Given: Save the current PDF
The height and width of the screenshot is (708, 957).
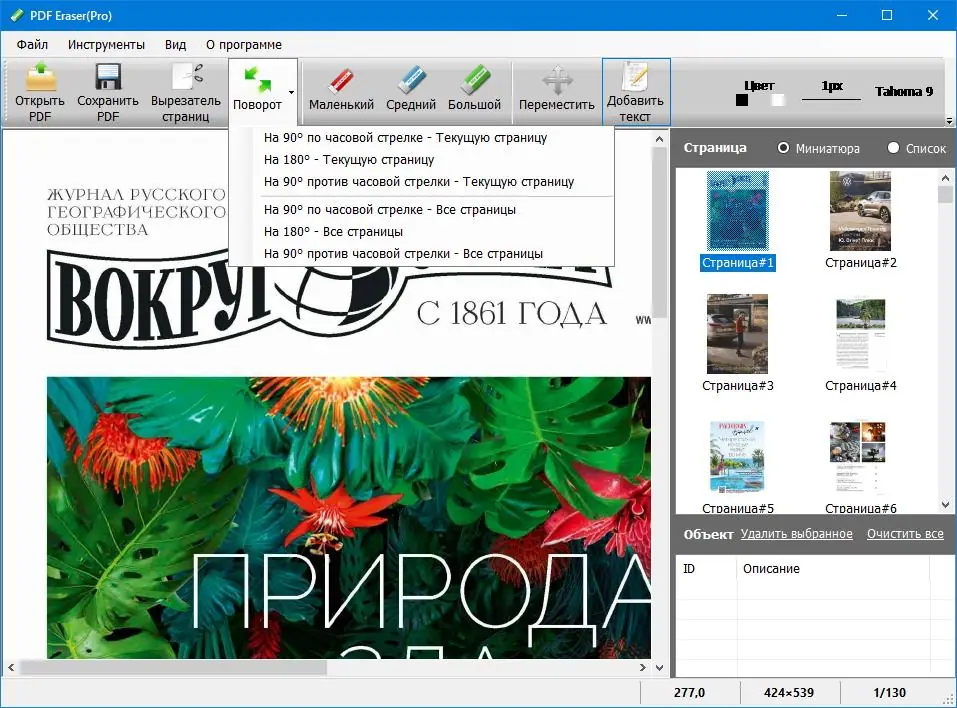Looking at the screenshot, I should click(107, 90).
